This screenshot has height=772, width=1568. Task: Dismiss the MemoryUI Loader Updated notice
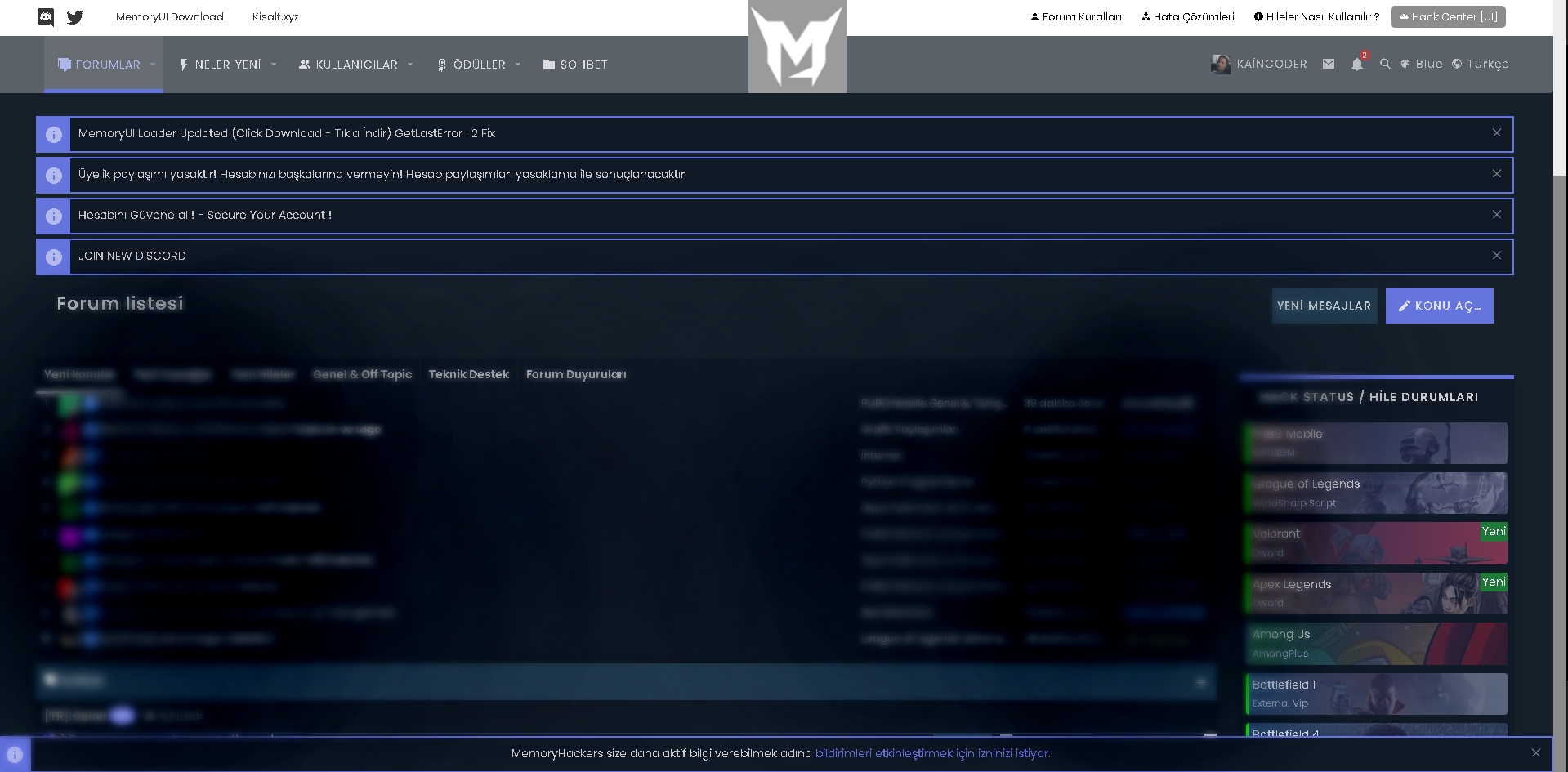pos(1497,133)
